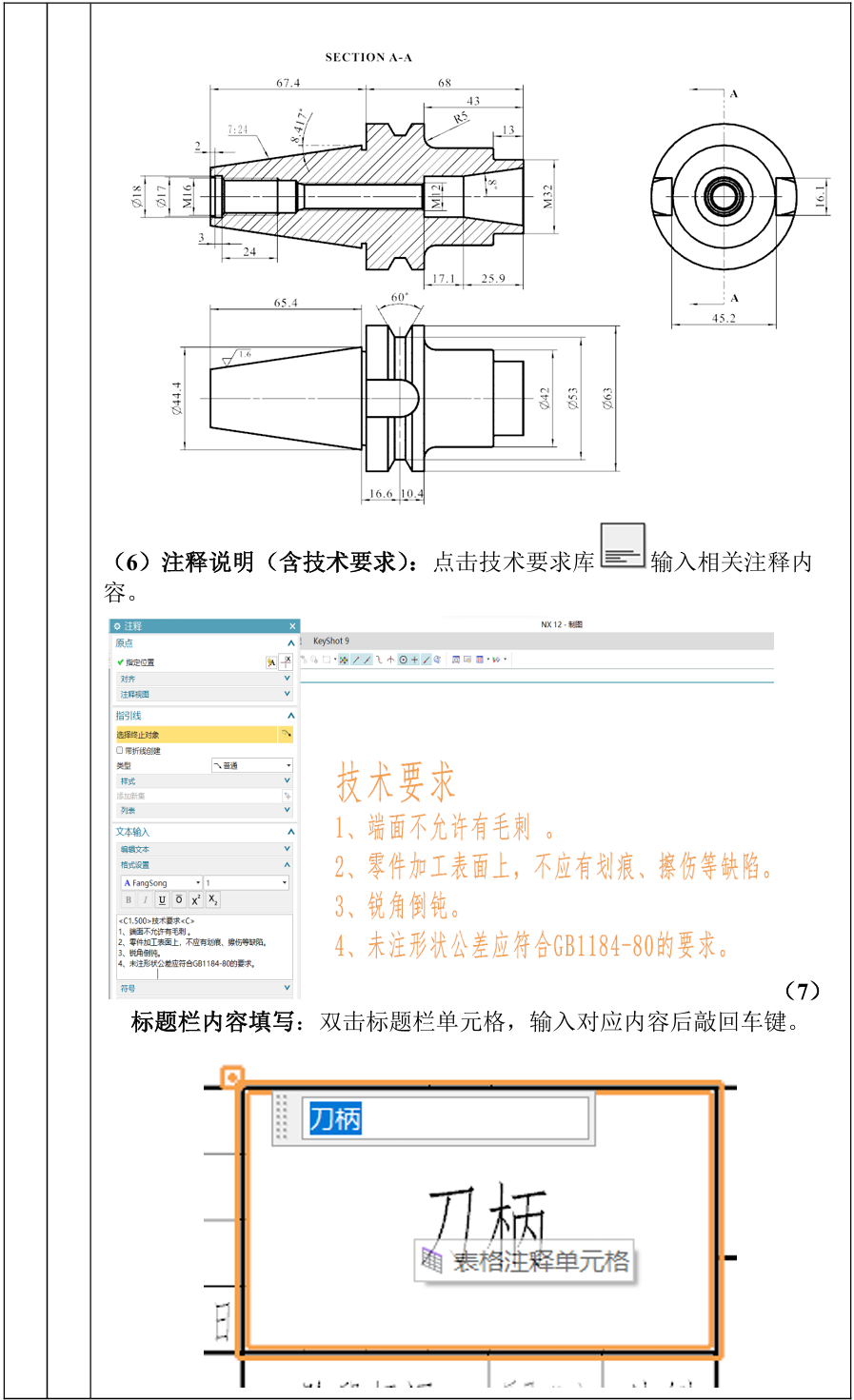The width and height of the screenshot is (854, 1400).
Task: Click the 添加新集 add icon
Action: [x=287, y=796]
